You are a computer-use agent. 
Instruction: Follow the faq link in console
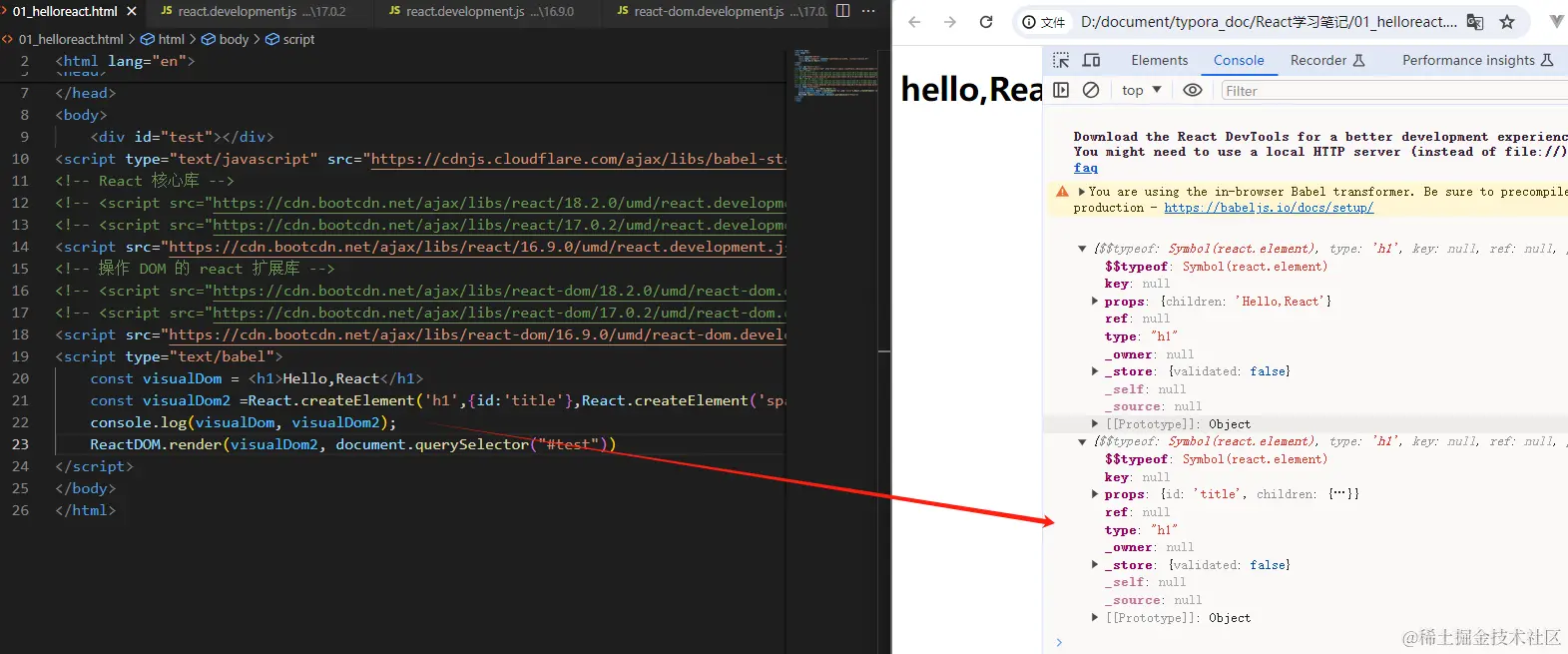point(1086,168)
